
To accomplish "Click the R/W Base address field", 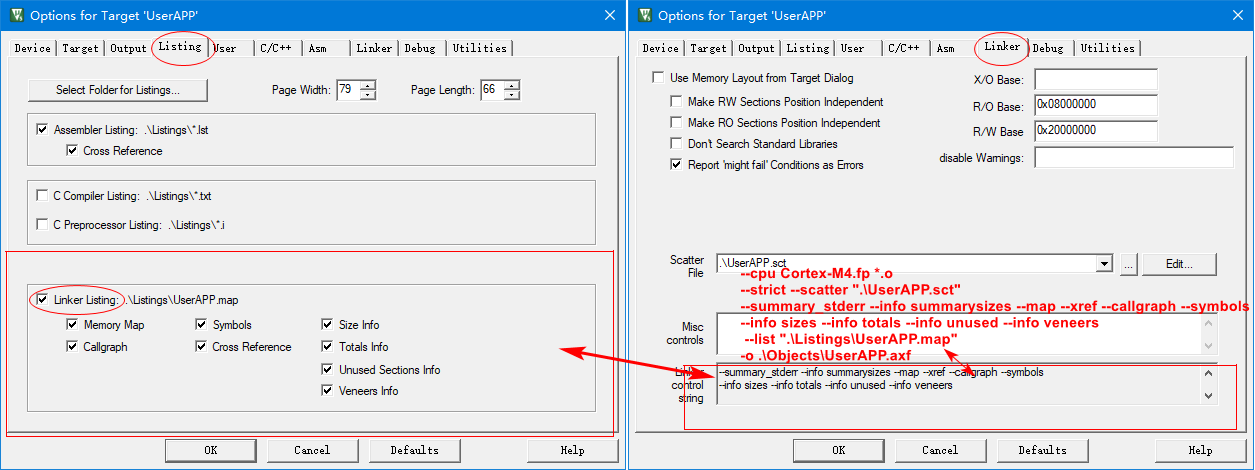I will point(1095,131).
